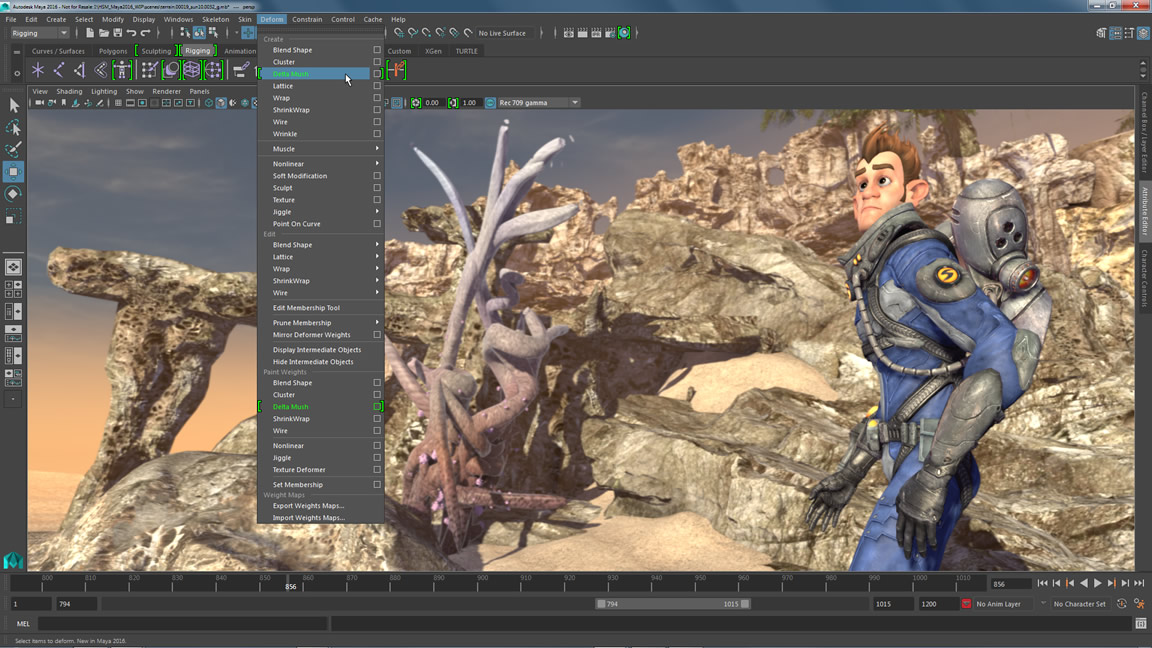The height and width of the screenshot is (648, 1152).
Task: Click the Undo arrow icon
Action: point(132,33)
